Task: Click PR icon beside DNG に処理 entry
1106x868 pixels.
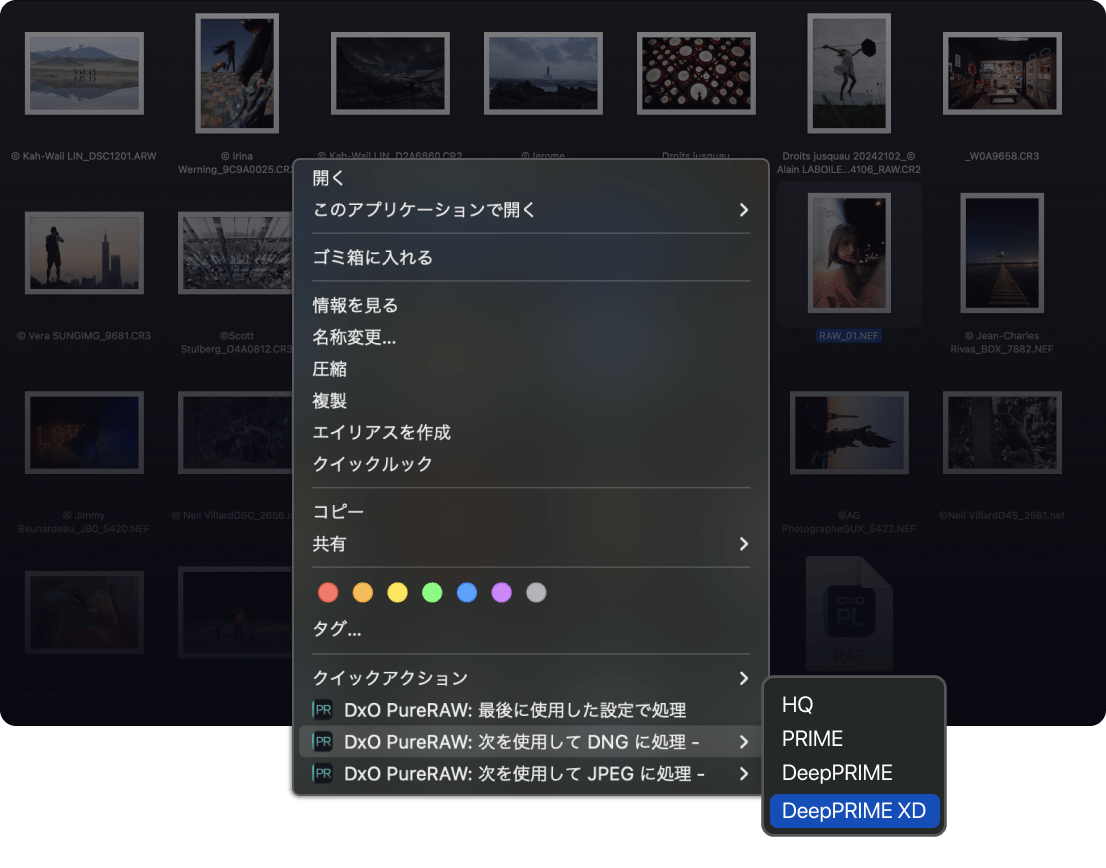Action: 322,742
